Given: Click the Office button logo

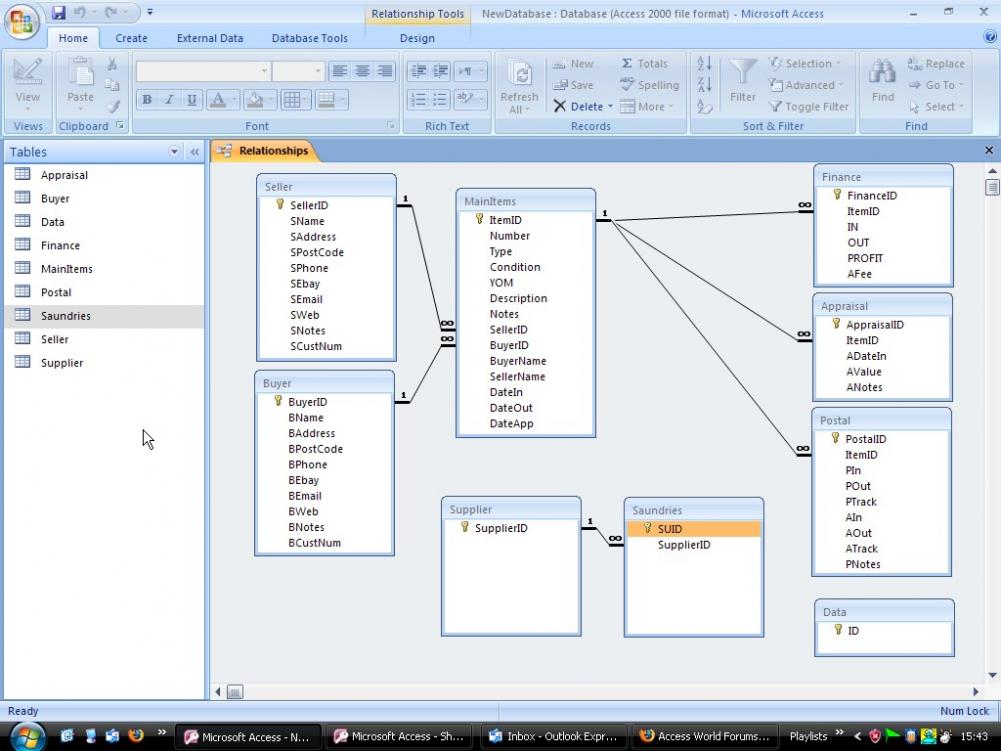Looking at the screenshot, I should (22, 22).
